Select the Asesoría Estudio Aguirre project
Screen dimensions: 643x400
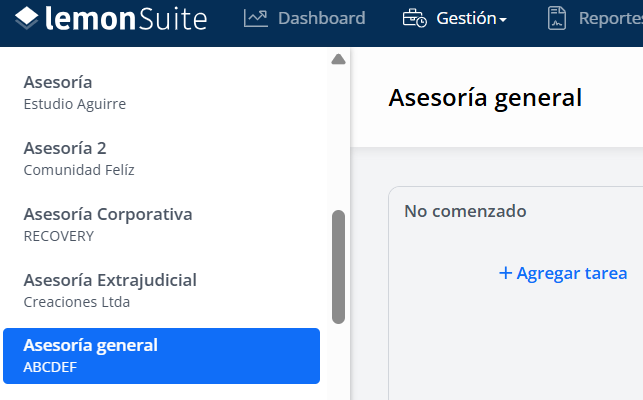161,93
